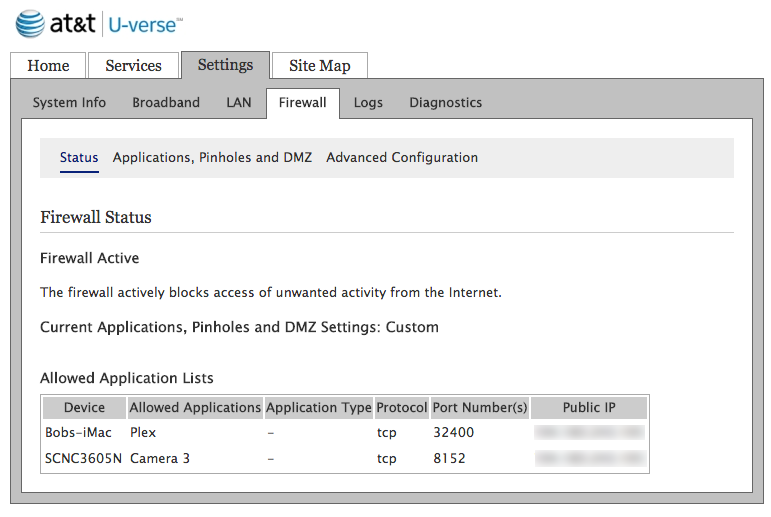Switch to the Services tab

coord(133,66)
